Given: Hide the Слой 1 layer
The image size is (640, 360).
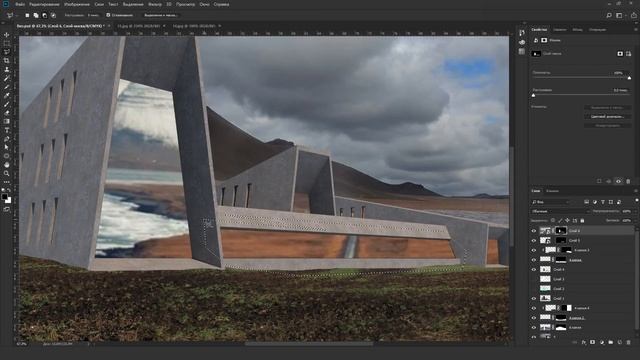Looking at the screenshot, I should 534,298.
